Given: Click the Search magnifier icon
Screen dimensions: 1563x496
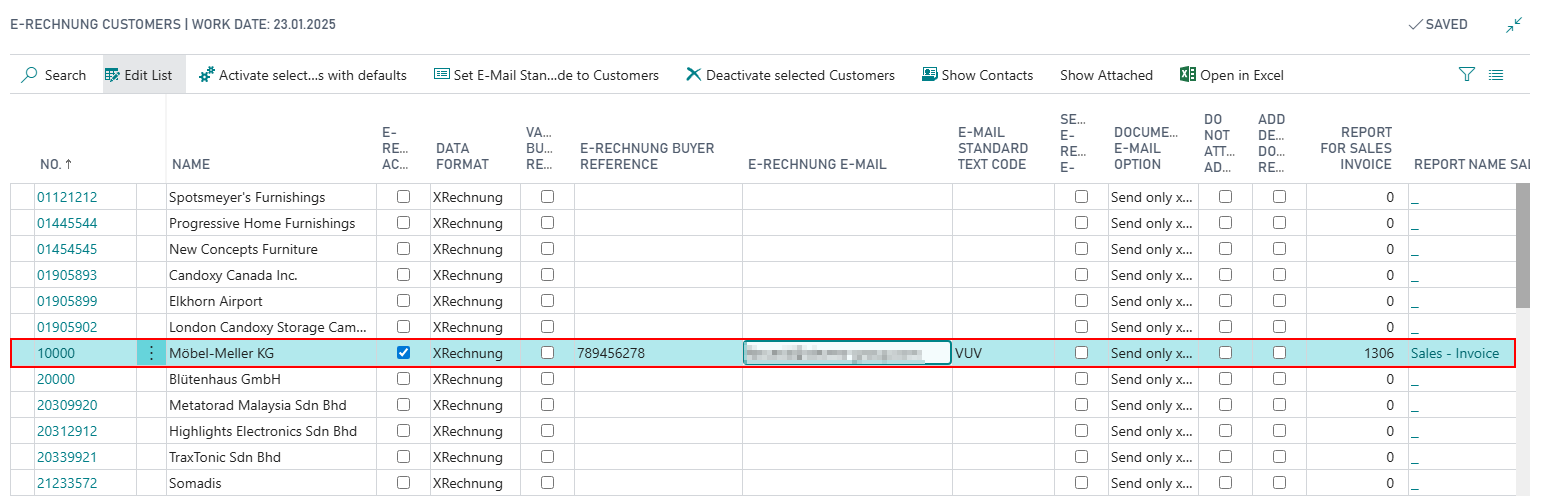Looking at the screenshot, I should click(x=30, y=75).
